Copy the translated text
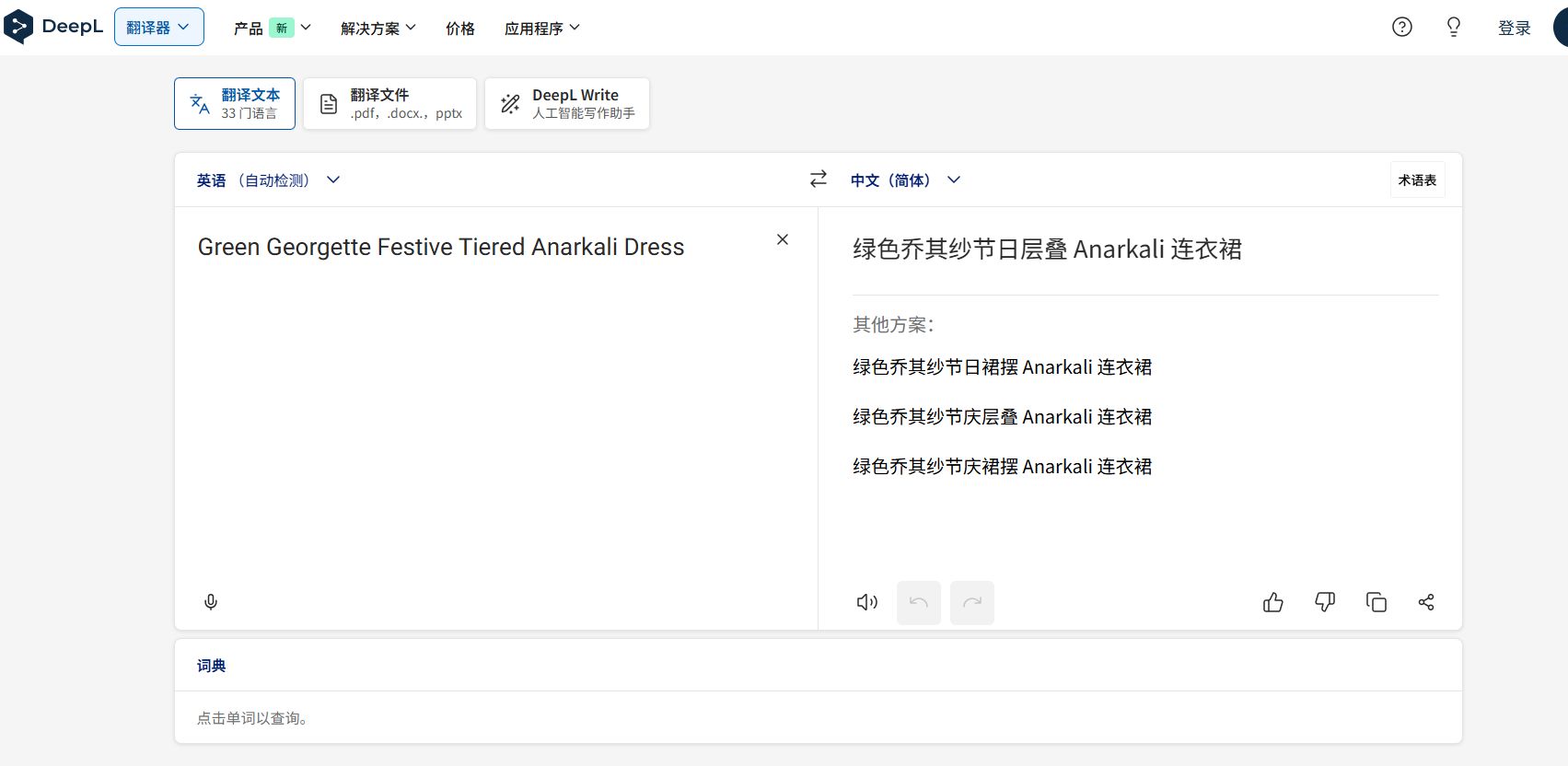 pyautogui.click(x=1376, y=602)
